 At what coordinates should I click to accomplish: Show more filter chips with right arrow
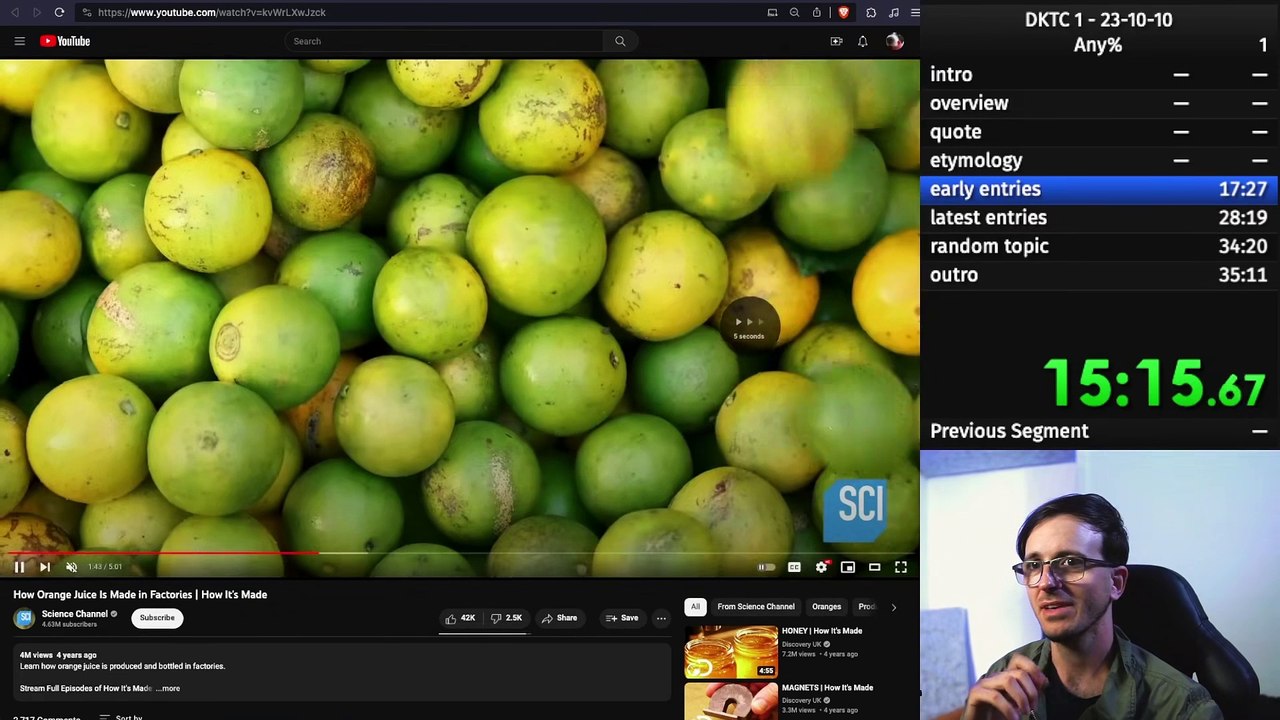coord(893,607)
